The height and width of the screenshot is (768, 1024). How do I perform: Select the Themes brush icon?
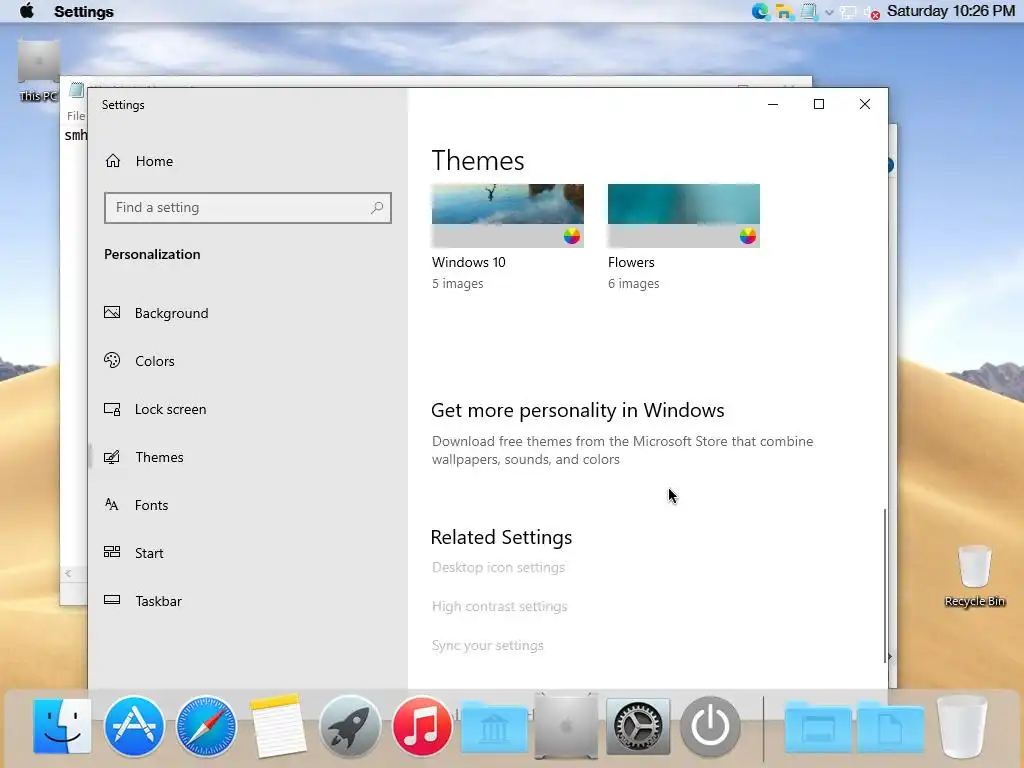click(x=112, y=457)
